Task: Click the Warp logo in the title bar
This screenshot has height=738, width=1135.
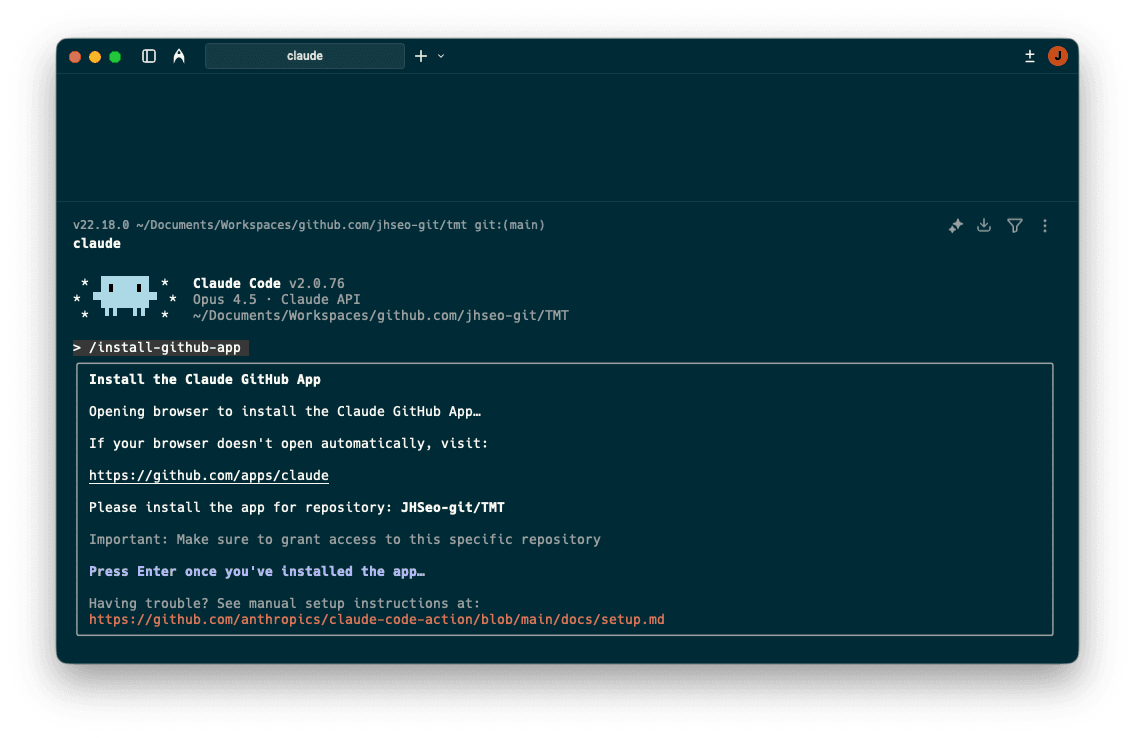Action: [x=179, y=56]
